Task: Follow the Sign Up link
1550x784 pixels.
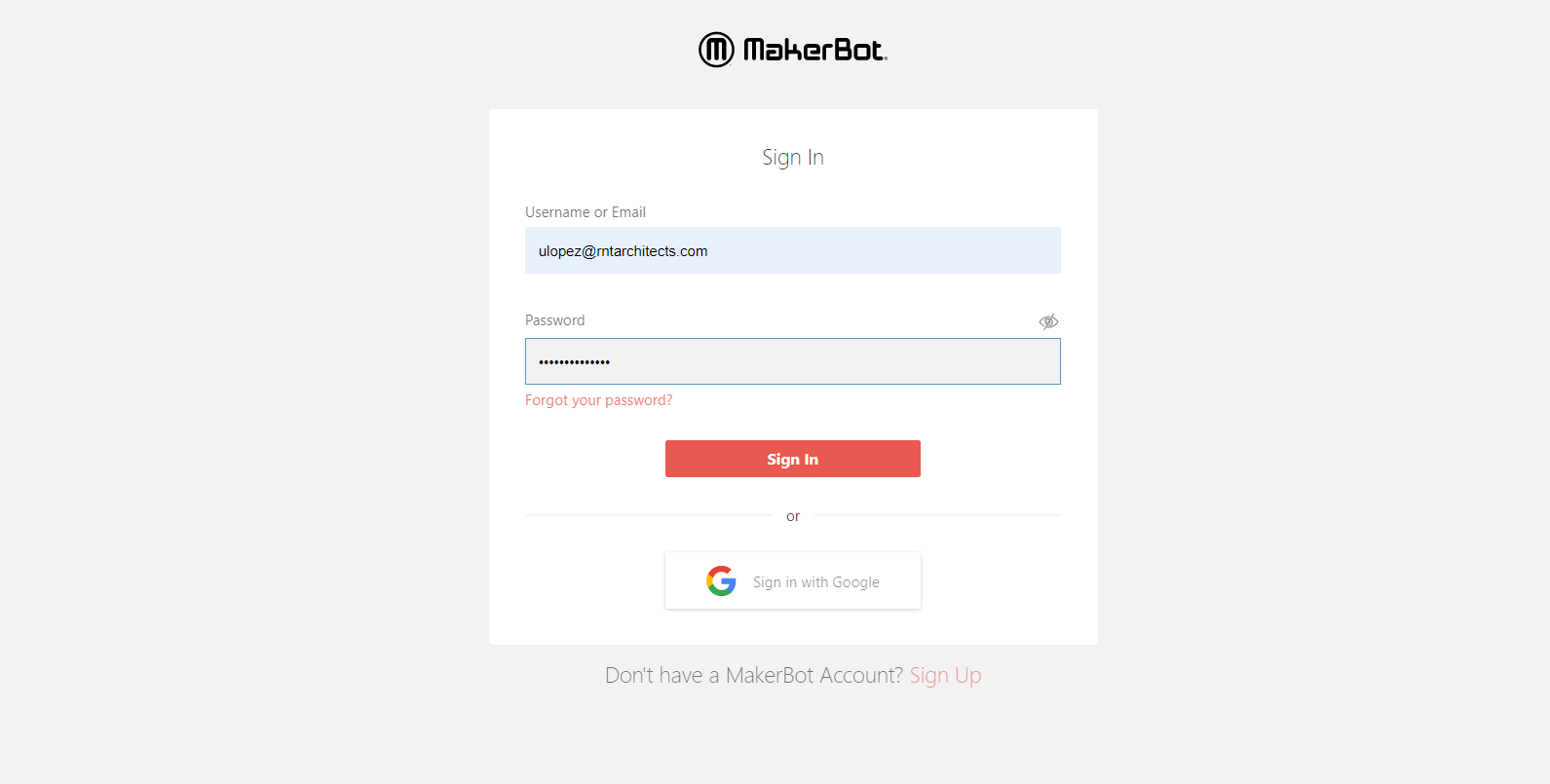Action: [x=945, y=675]
